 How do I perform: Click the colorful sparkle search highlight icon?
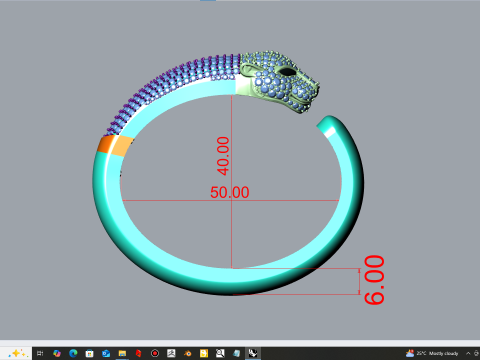click(x=17, y=353)
